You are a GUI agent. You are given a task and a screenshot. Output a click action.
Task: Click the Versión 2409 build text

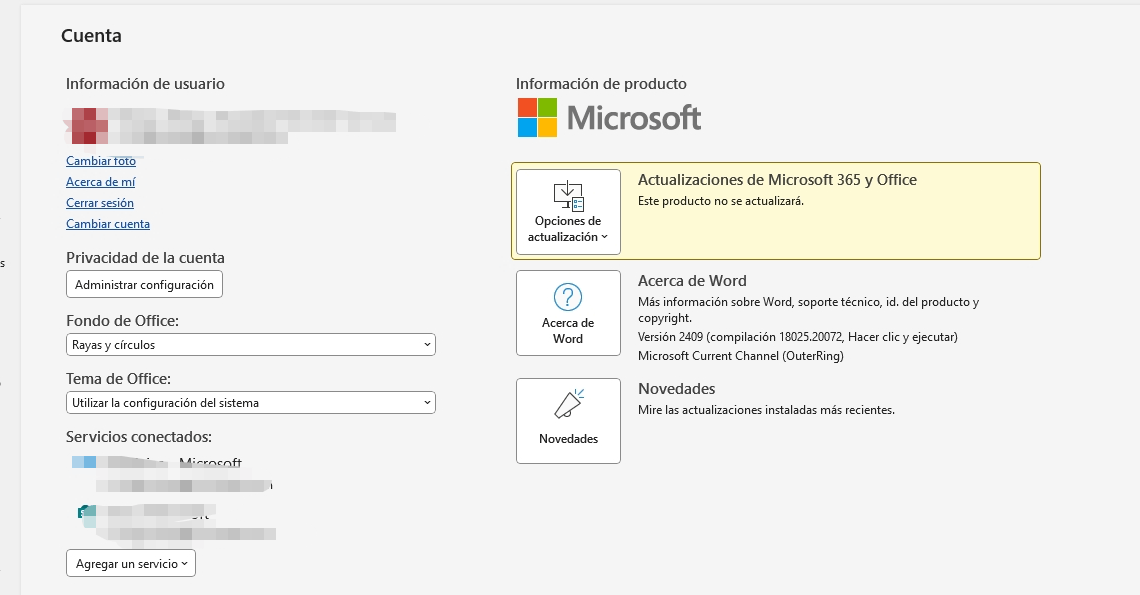(798, 337)
